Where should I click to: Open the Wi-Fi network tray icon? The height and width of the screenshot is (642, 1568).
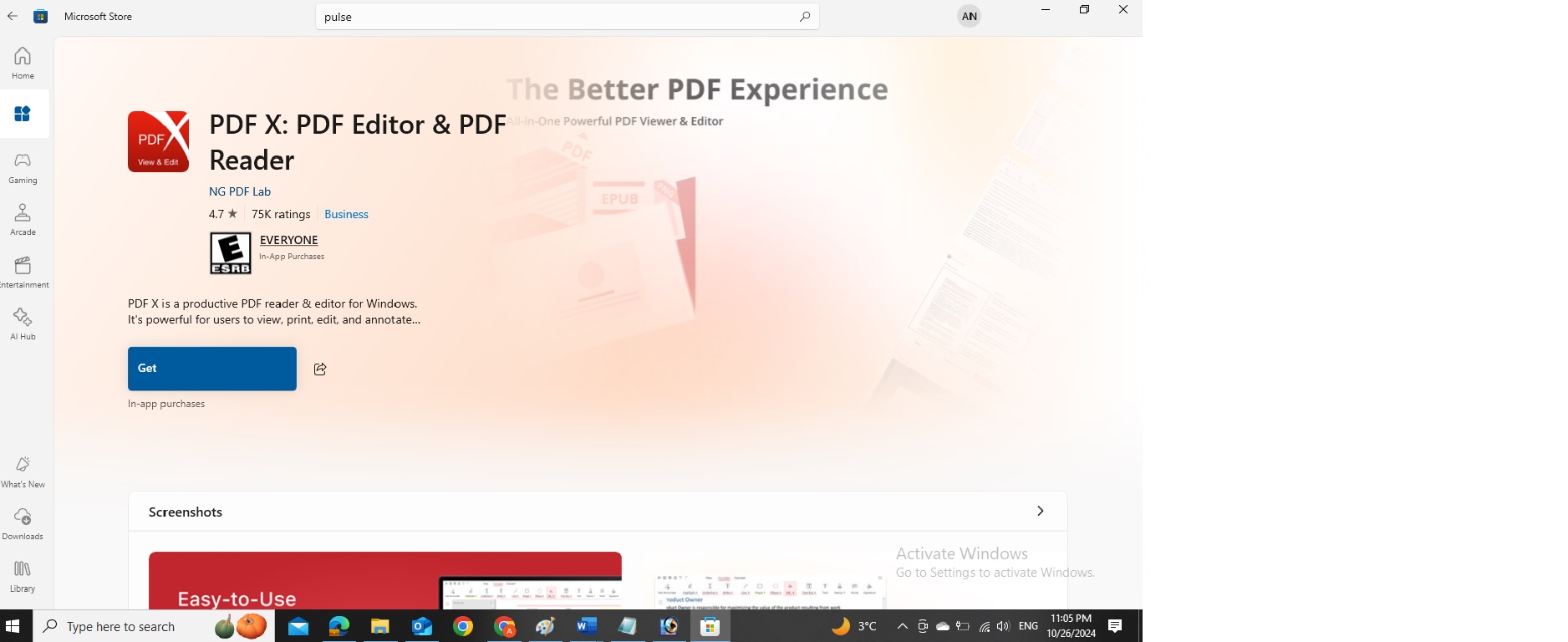tap(984, 626)
